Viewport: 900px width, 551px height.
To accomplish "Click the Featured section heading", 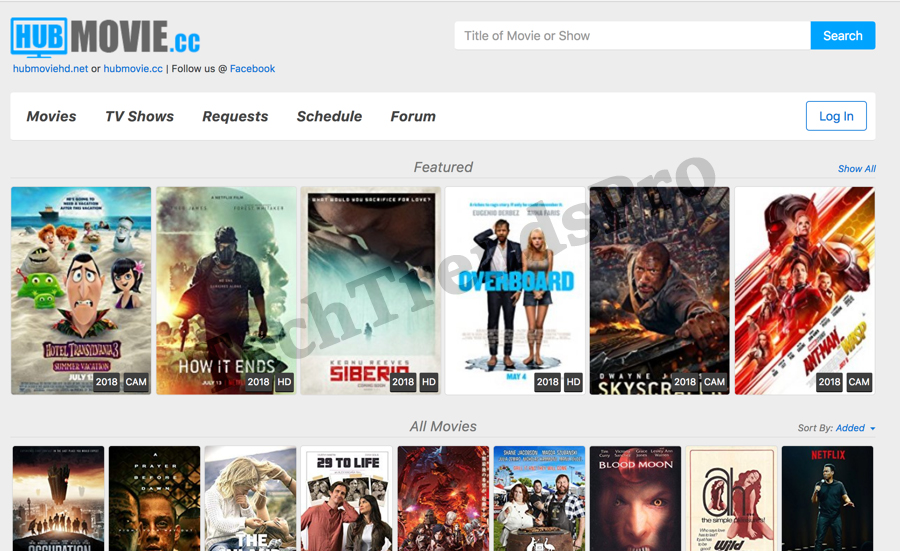I will click(x=443, y=167).
